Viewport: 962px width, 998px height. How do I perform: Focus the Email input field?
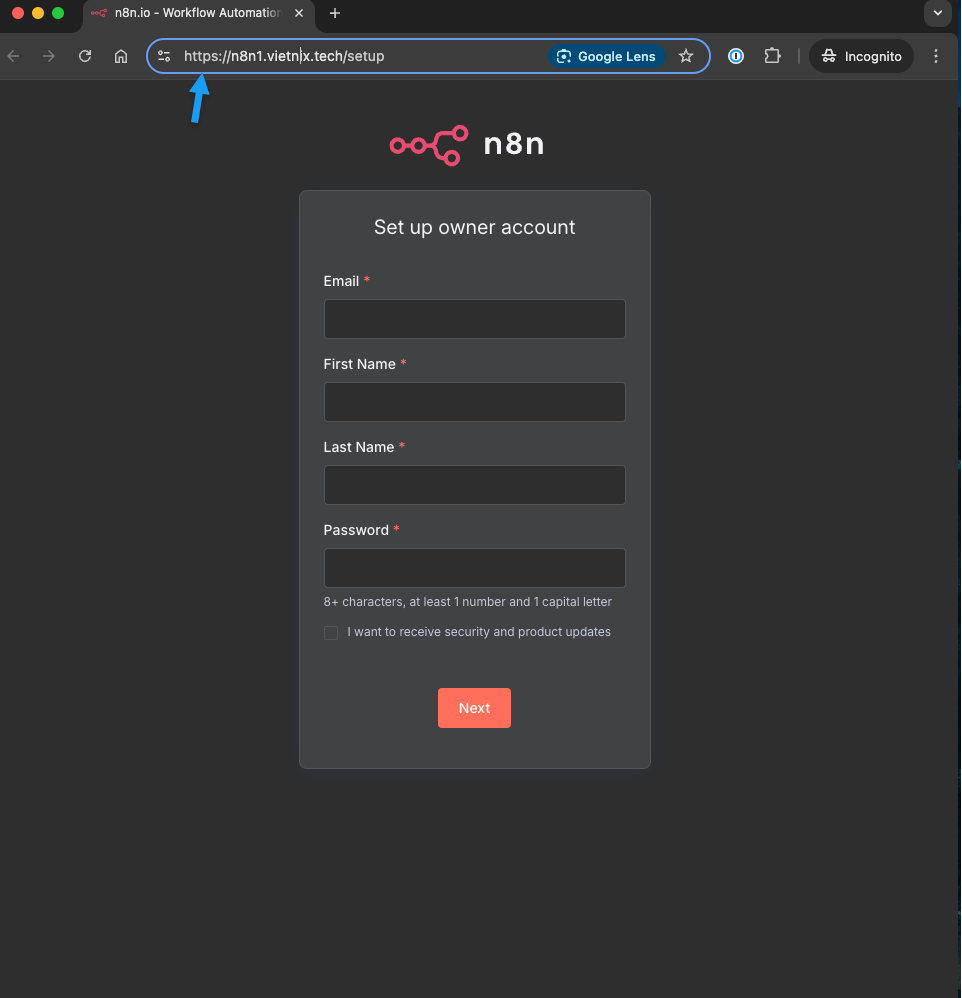474,319
